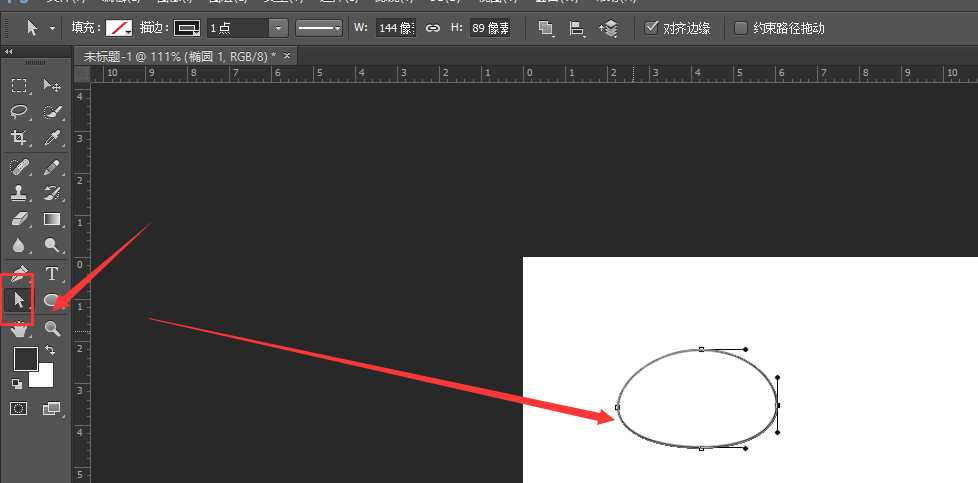The height and width of the screenshot is (483, 978).
Task: Open the stroke line style dropdown
Action: tap(319, 28)
